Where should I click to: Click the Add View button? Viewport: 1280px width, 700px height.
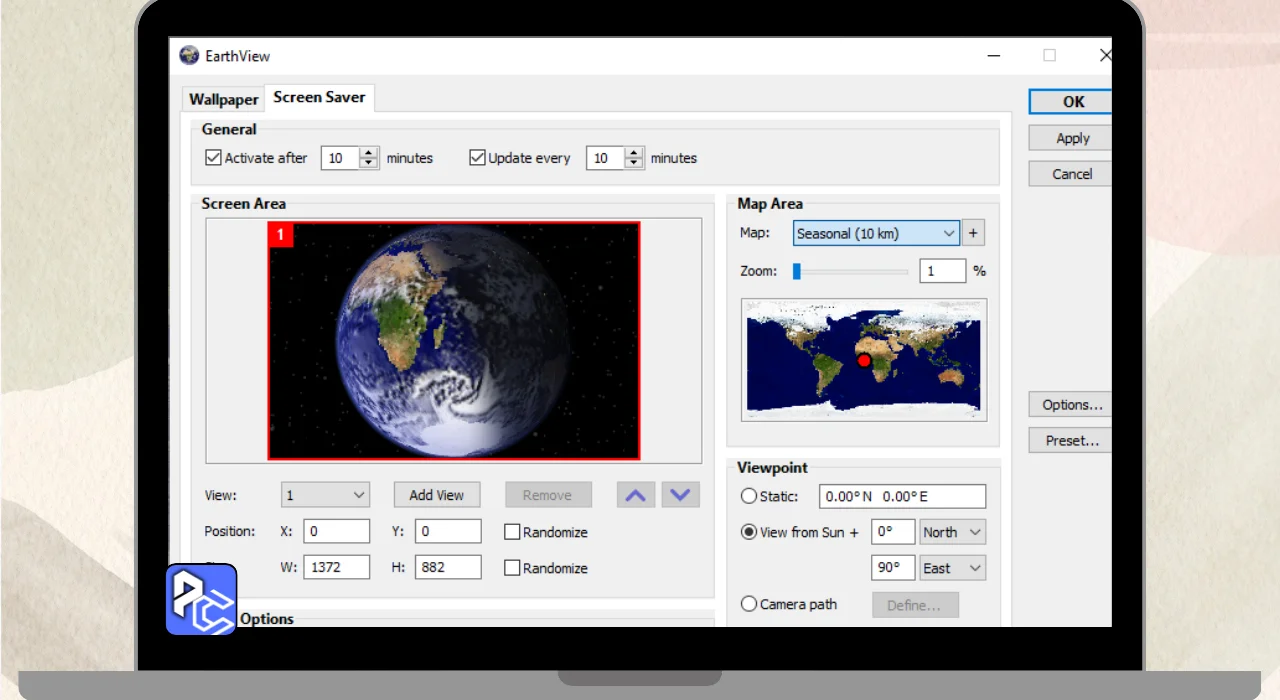click(x=436, y=495)
